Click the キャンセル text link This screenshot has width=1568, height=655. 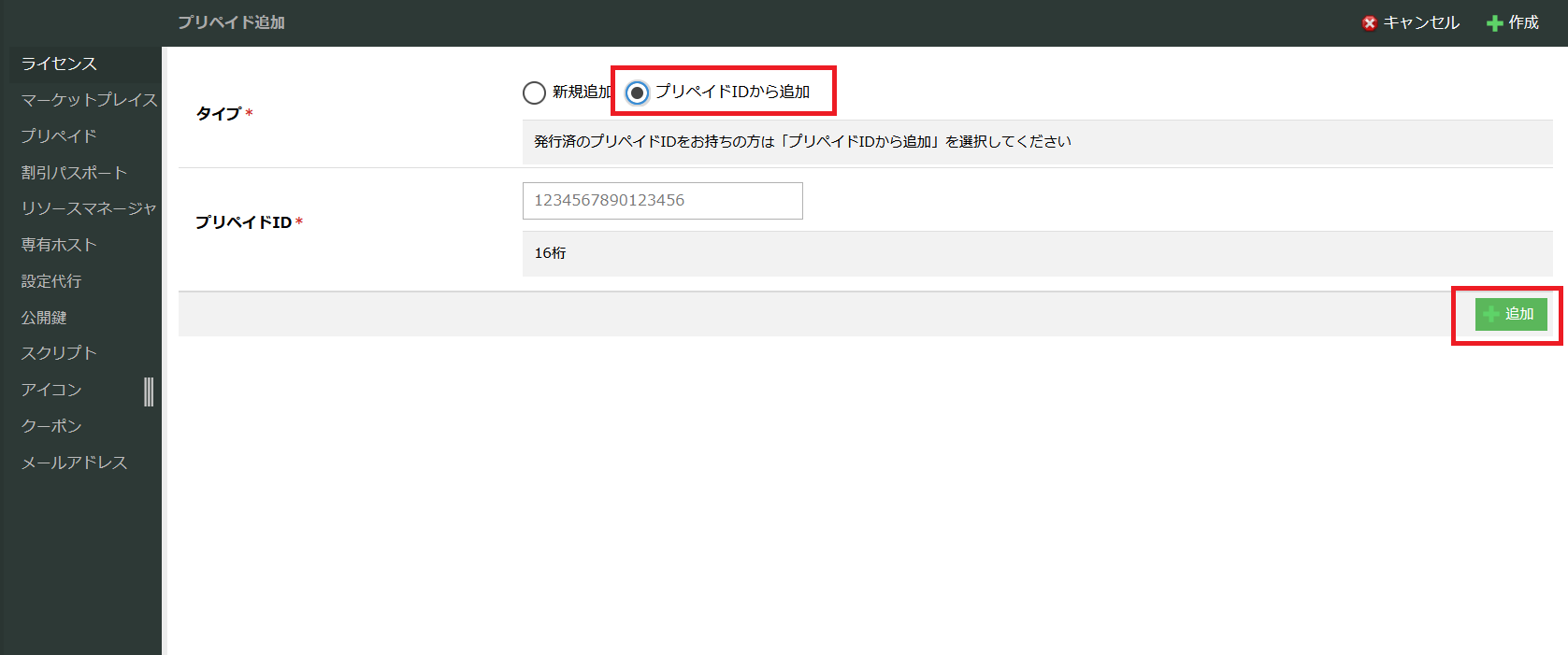tap(1421, 23)
